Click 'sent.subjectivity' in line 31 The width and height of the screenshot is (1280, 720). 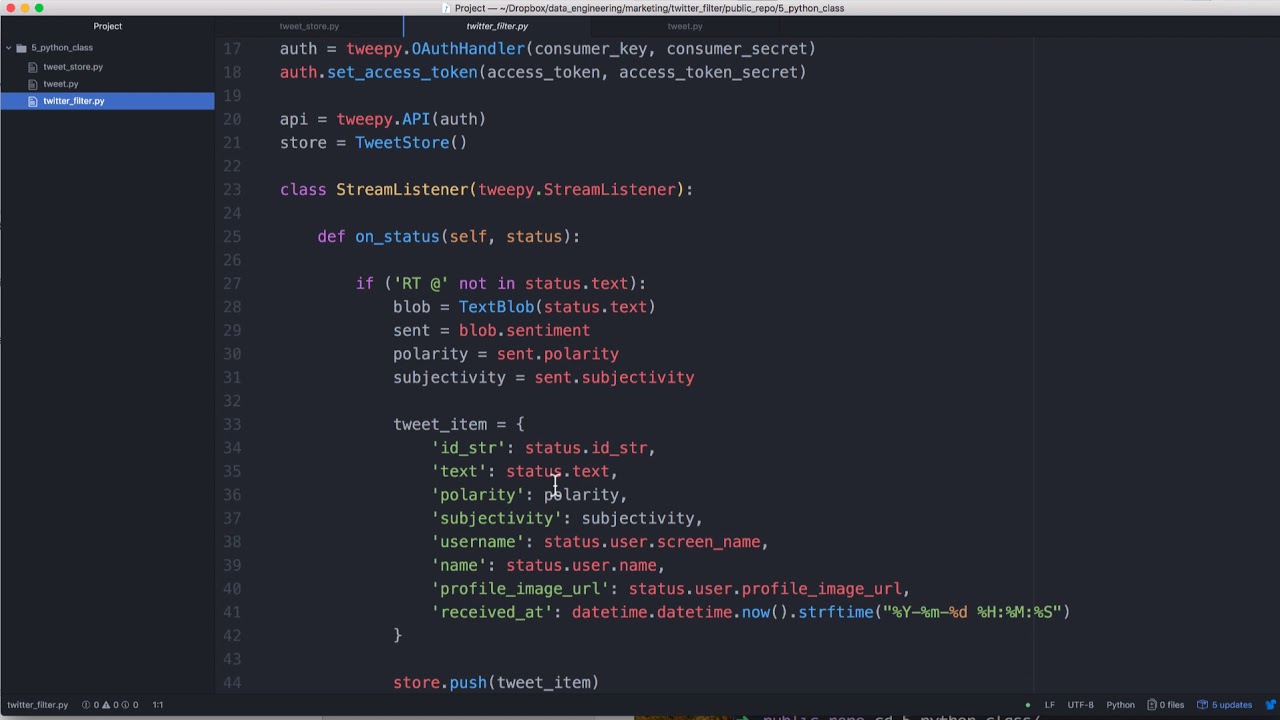point(614,378)
